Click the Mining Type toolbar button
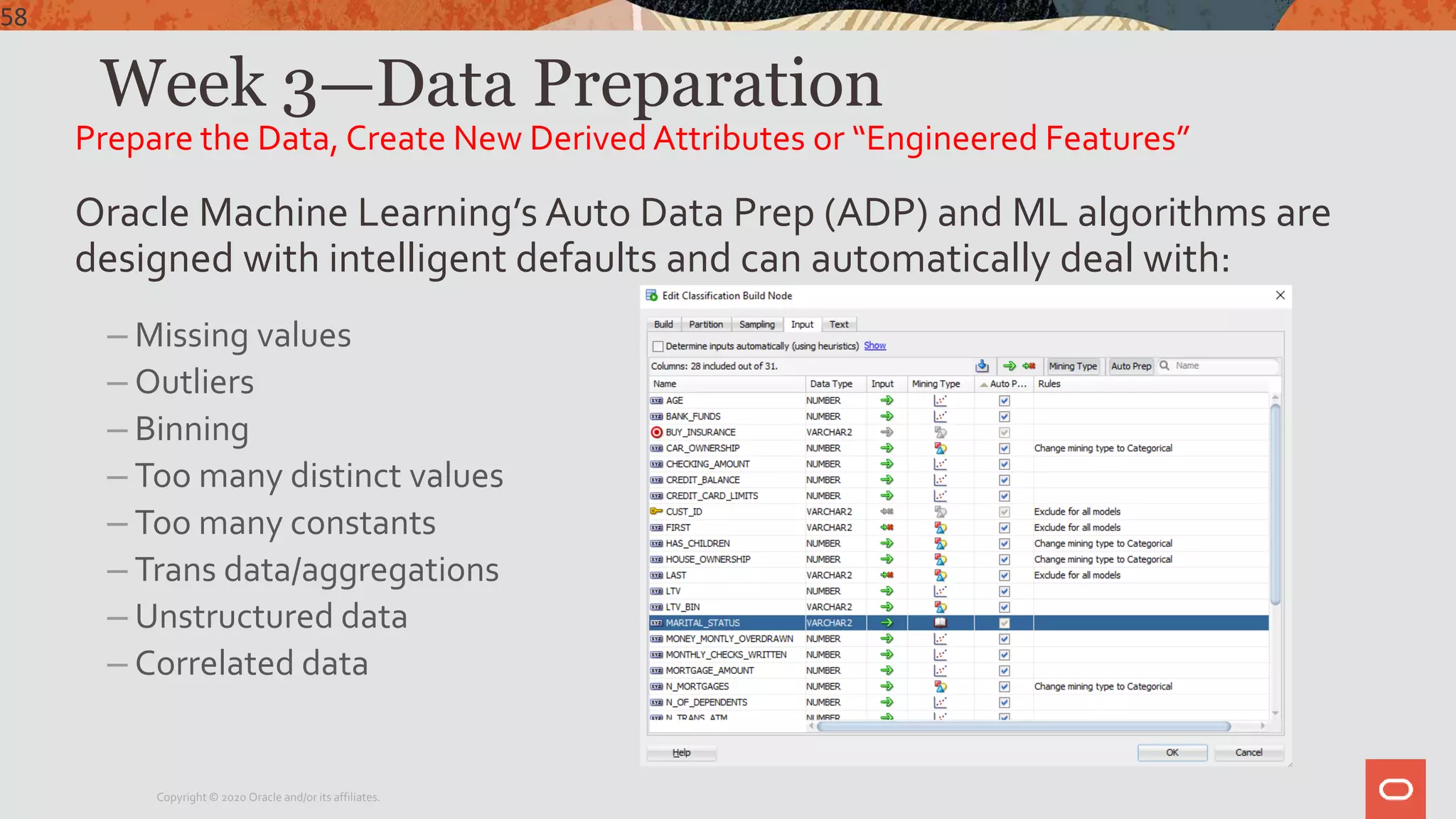 point(1073,366)
